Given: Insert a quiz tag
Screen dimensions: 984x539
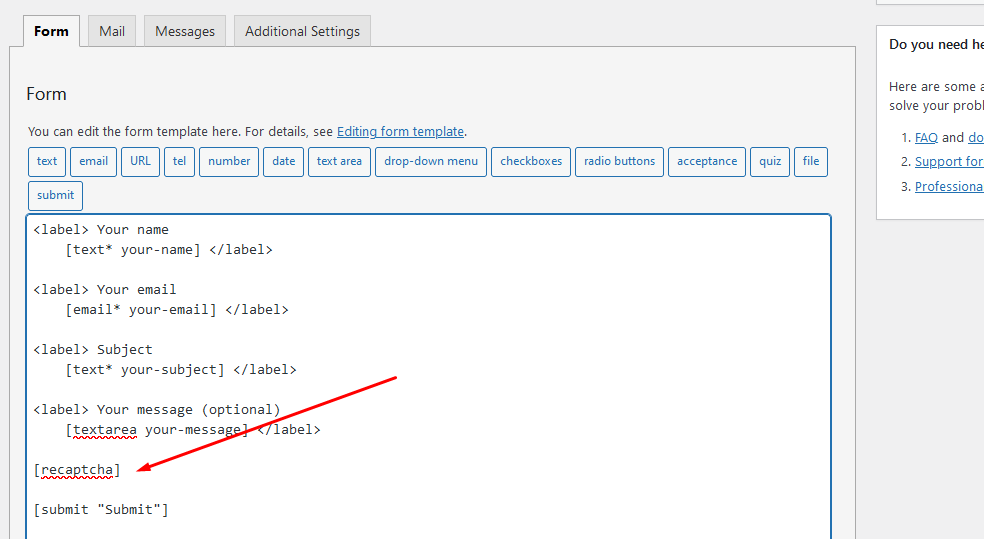Looking at the screenshot, I should click(770, 162).
